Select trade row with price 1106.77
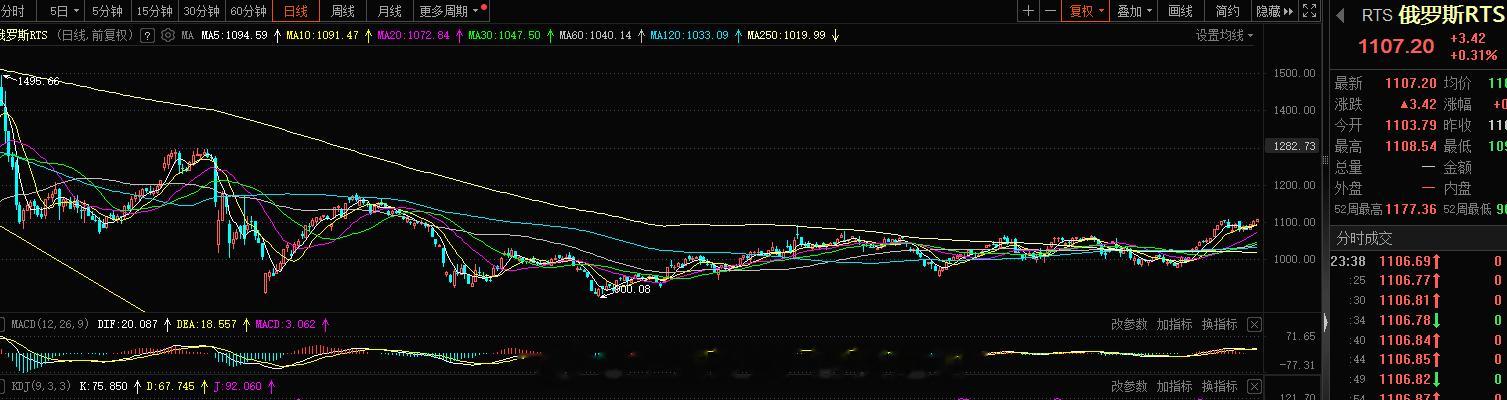Image resolution: width=1507 pixels, height=400 pixels. click(1418, 280)
